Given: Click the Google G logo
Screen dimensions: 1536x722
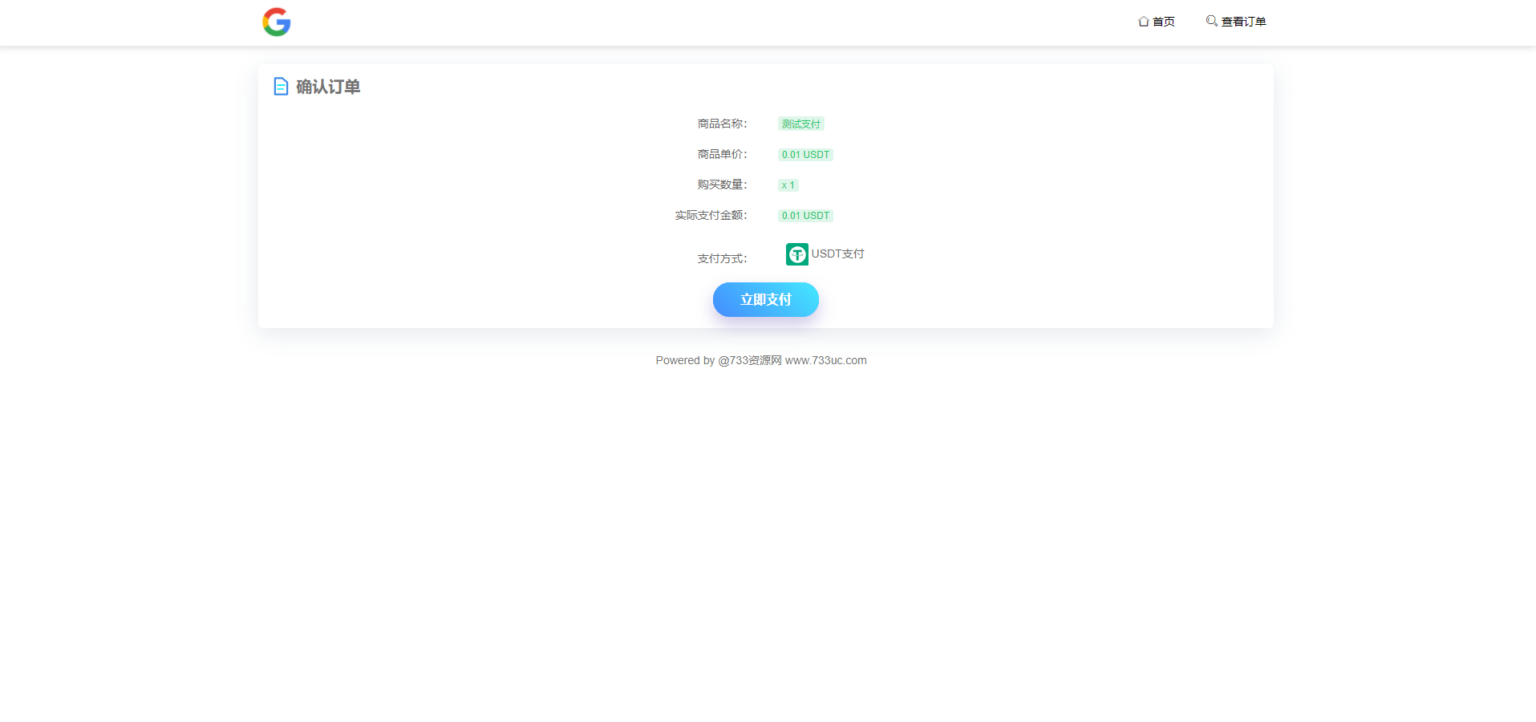Looking at the screenshot, I should pyautogui.click(x=276, y=22).
